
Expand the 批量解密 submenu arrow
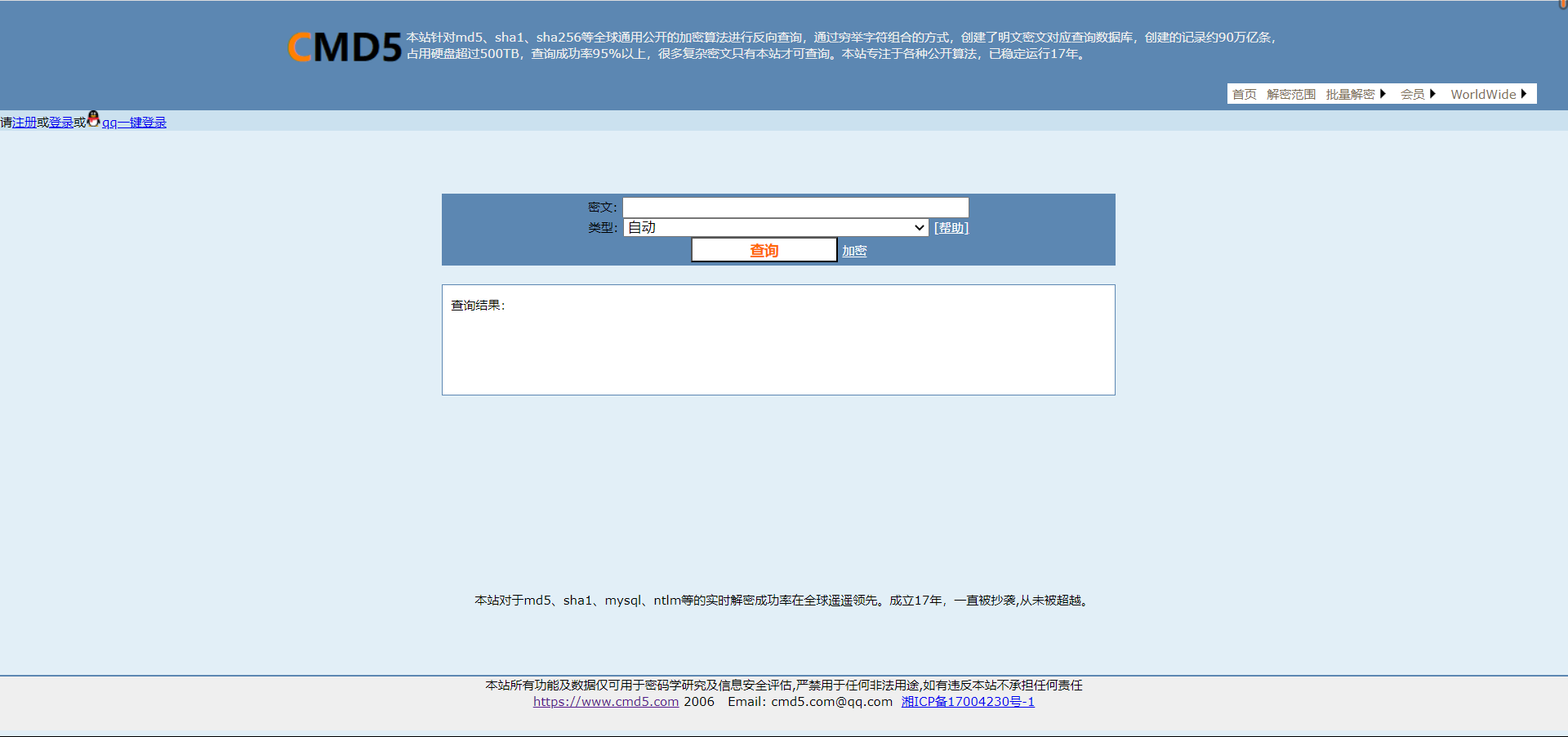pos(1384,93)
